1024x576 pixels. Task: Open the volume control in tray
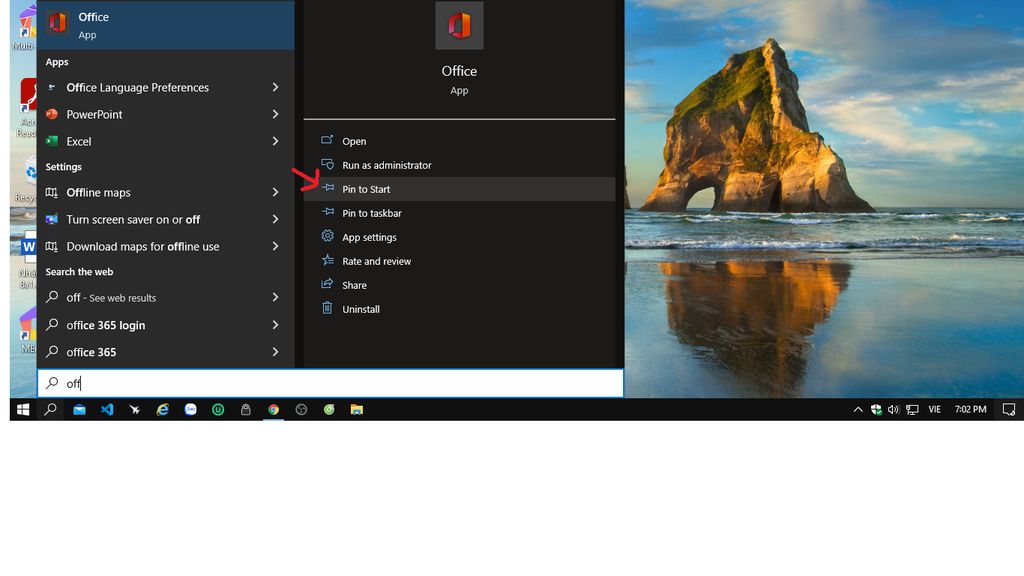point(893,409)
